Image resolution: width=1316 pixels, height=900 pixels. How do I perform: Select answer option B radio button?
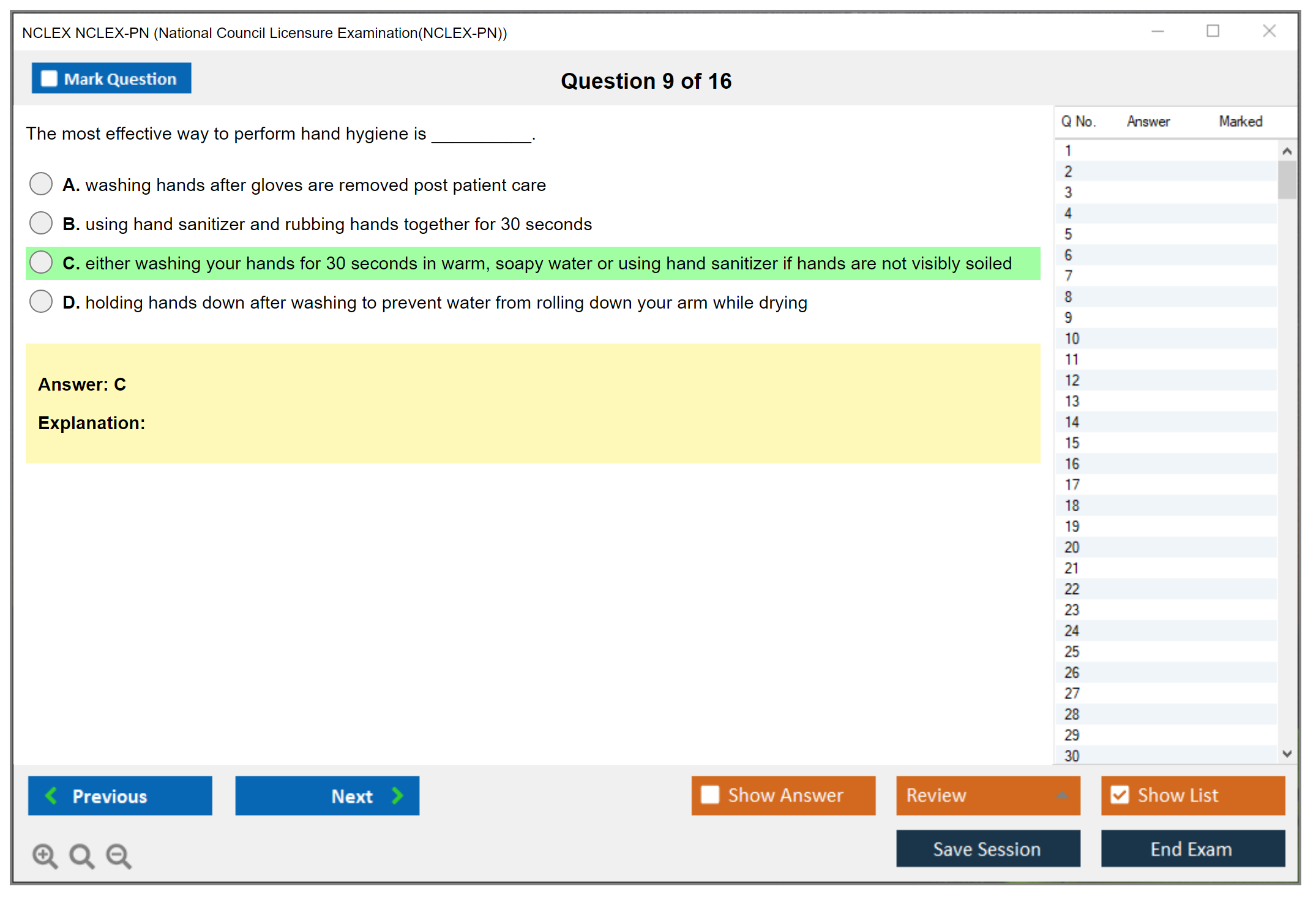click(x=41, y=223)
